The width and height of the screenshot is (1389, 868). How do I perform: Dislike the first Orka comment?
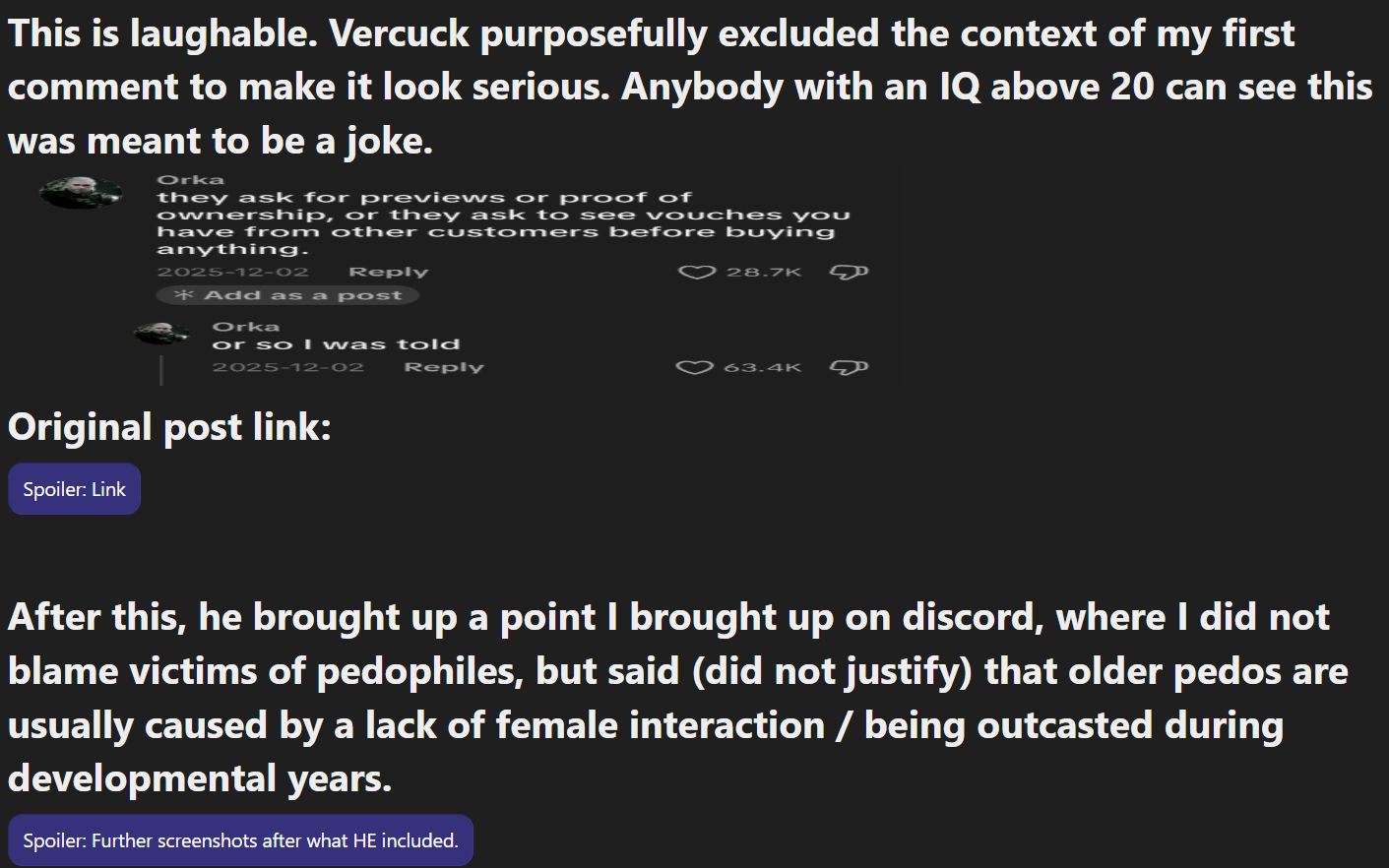click(x=849, y=272)
